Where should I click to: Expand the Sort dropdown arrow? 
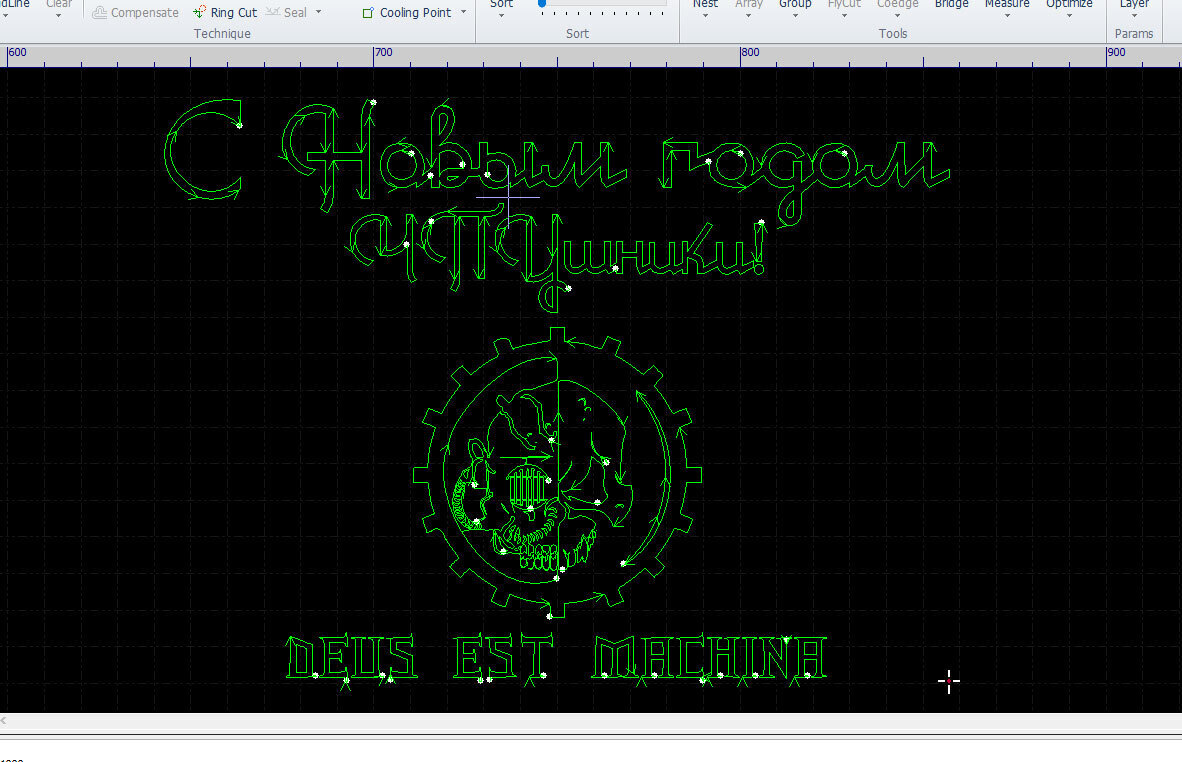coord(501,15)
